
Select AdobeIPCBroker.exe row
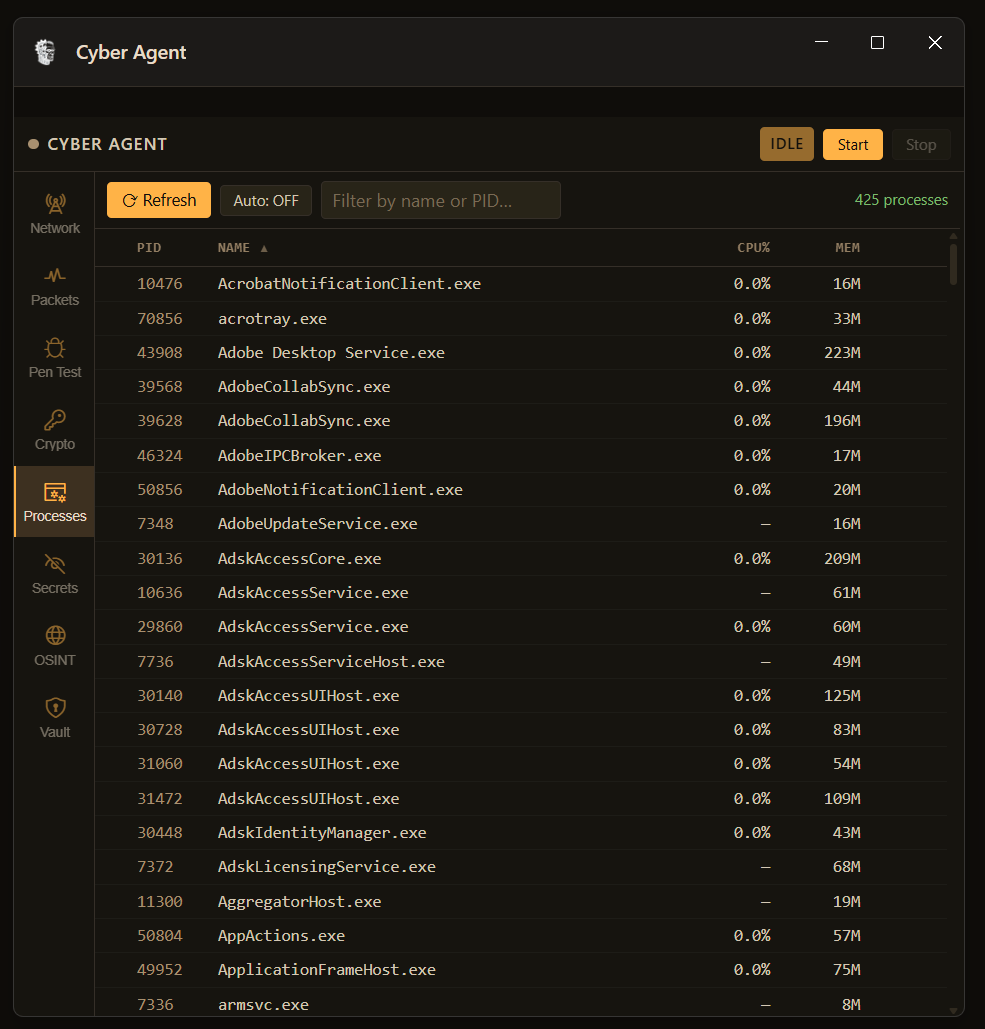click(521, 456)
